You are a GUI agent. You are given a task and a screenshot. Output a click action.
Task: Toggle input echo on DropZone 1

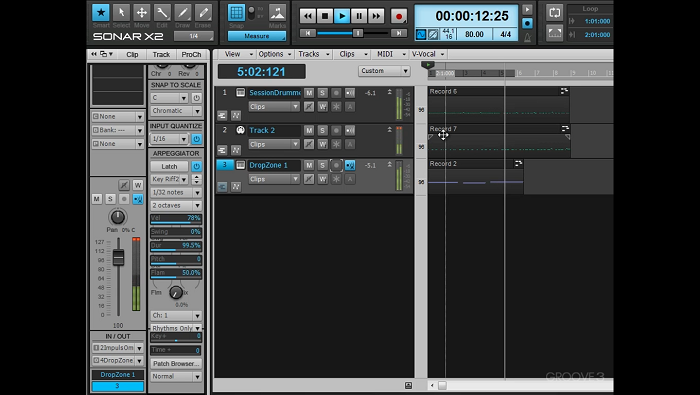pos(350,165)
